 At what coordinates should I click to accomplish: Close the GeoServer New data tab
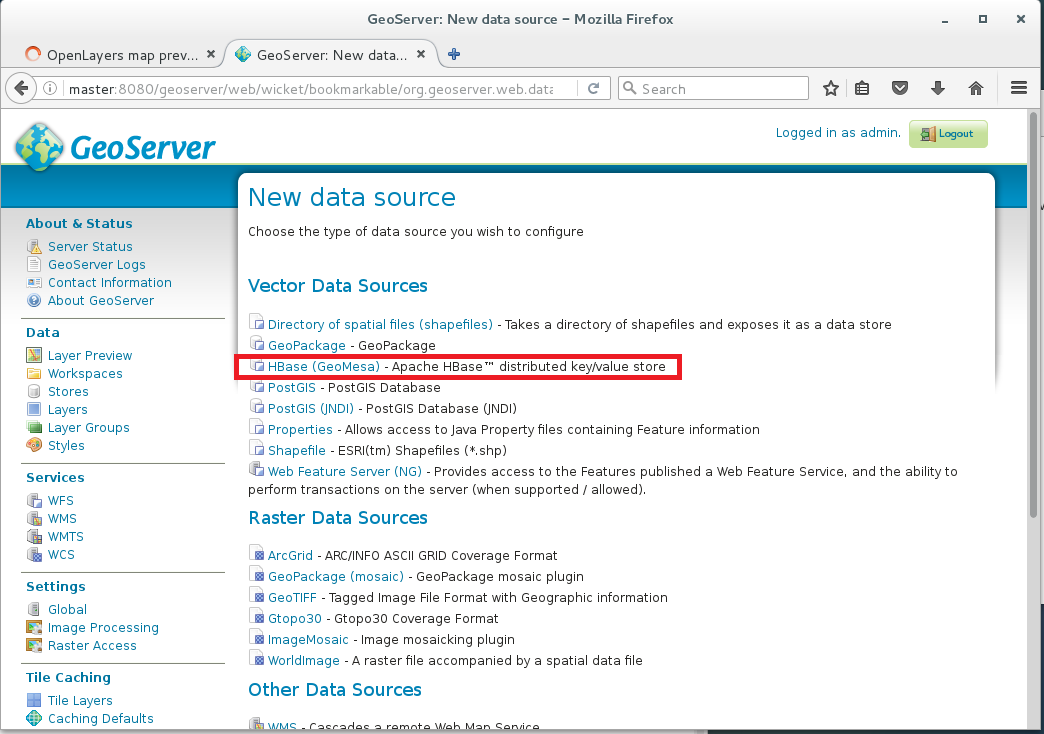pos(421,55)
